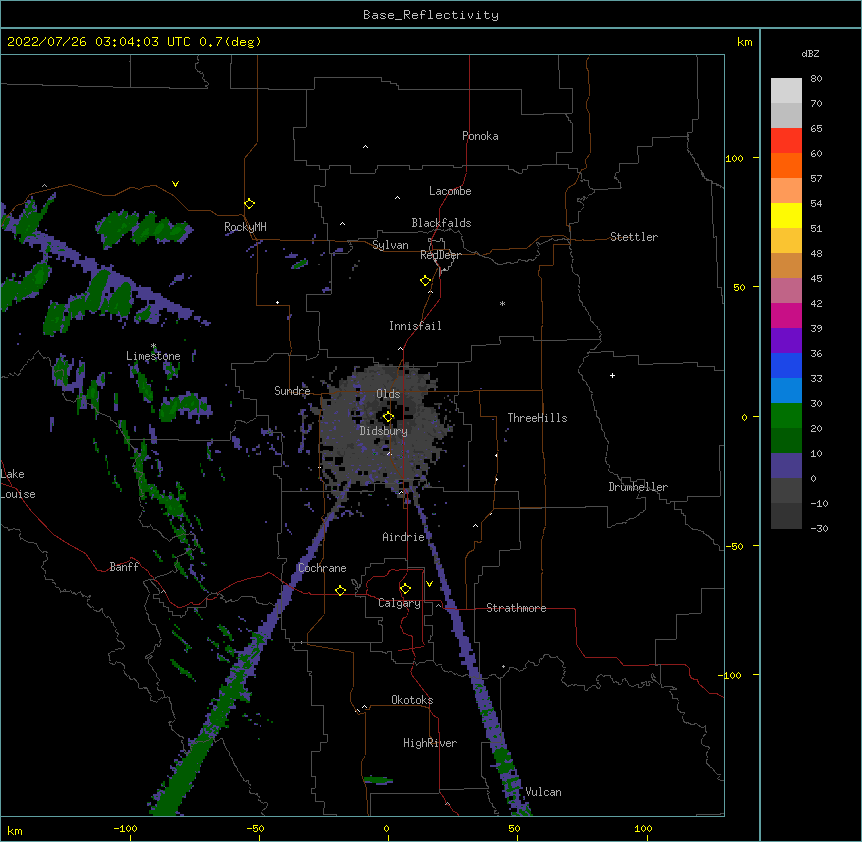Click the km unit label at bottom left

coord(15,830)
